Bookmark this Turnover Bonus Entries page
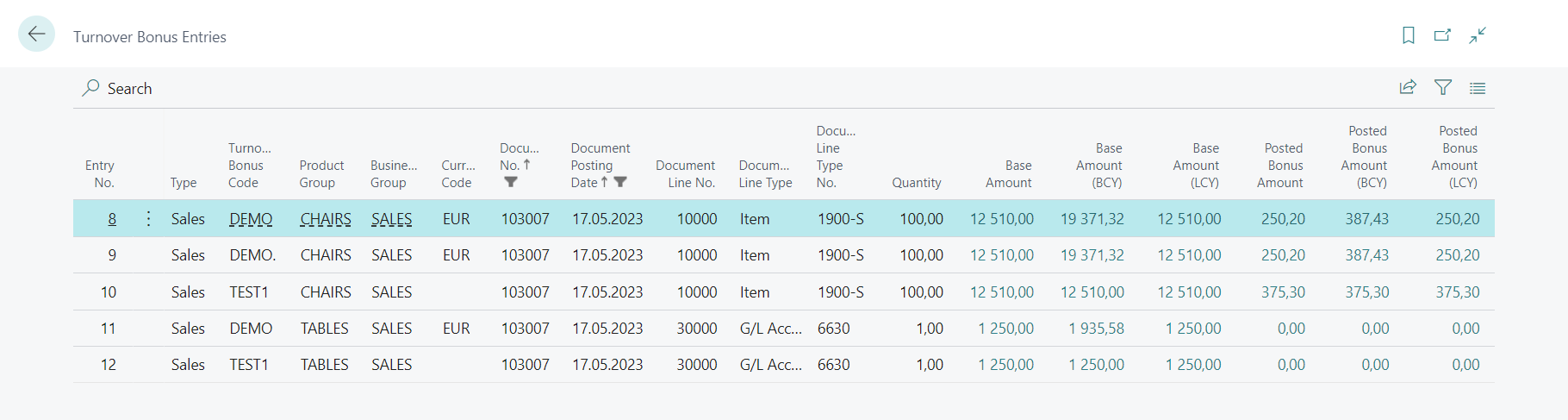The height and width of the screenshot is (420, 1568). click(x=1409, y=35)
